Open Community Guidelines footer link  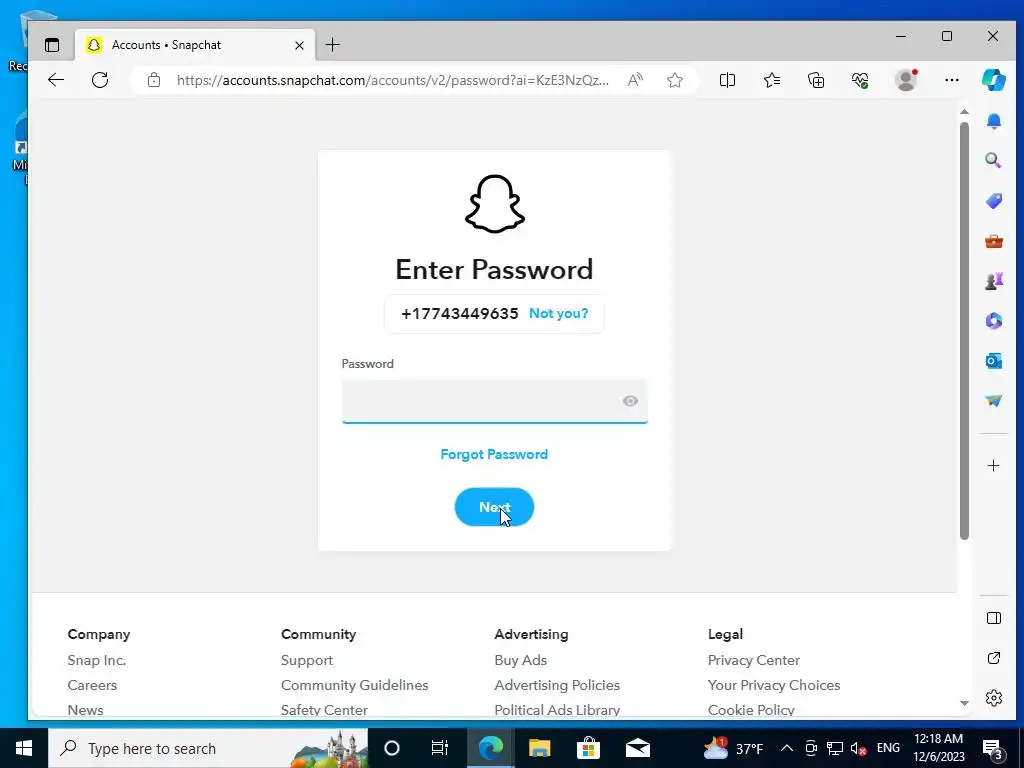point(355,685)
